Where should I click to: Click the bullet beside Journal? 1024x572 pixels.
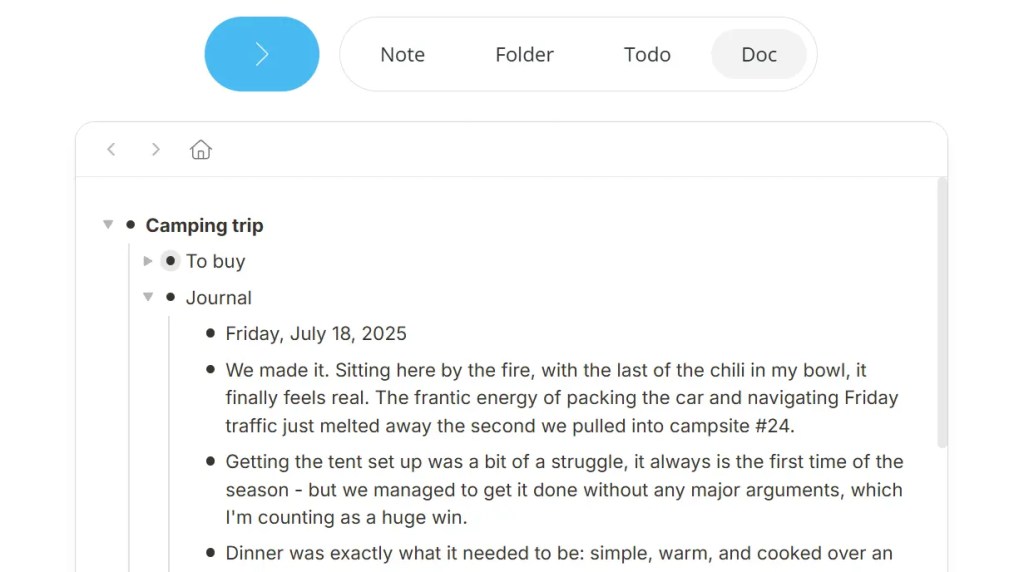click(170, 297)
